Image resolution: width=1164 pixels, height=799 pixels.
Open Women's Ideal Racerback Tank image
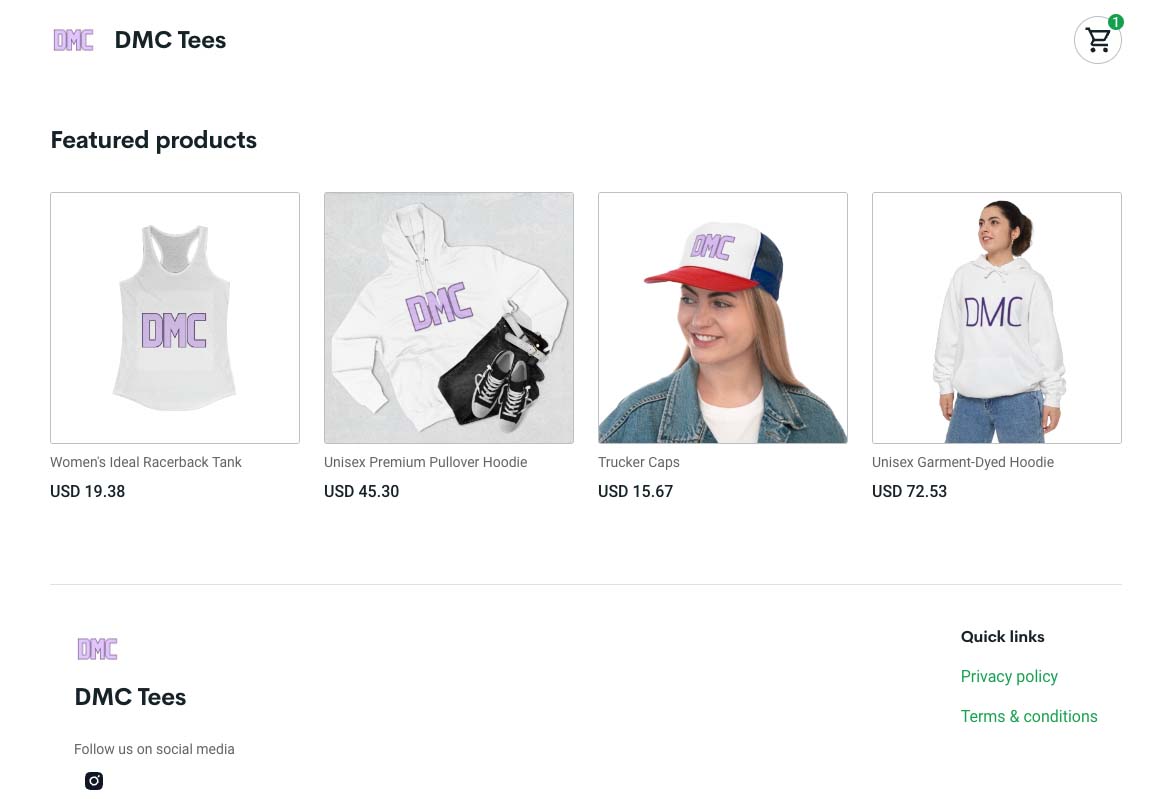click(175, 318)
